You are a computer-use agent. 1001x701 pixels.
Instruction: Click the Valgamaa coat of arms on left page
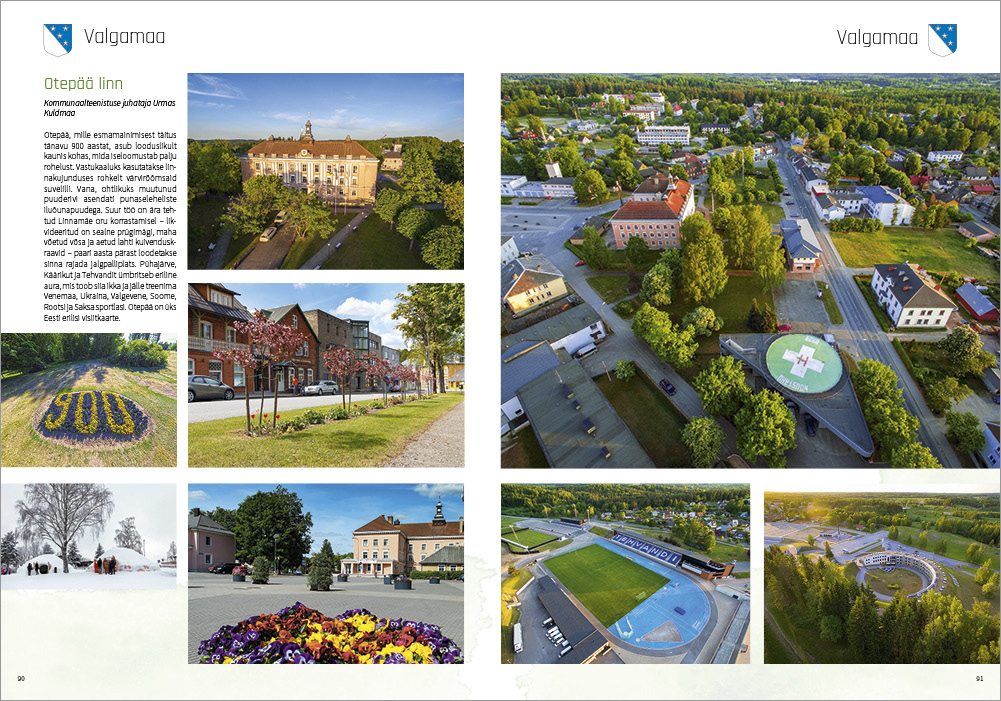(57, 40)
